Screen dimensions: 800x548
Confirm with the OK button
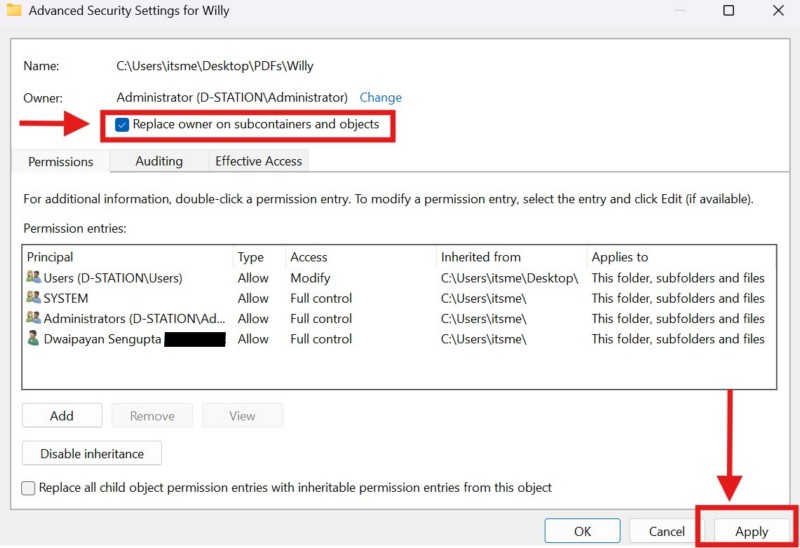(x=582, y=531)
